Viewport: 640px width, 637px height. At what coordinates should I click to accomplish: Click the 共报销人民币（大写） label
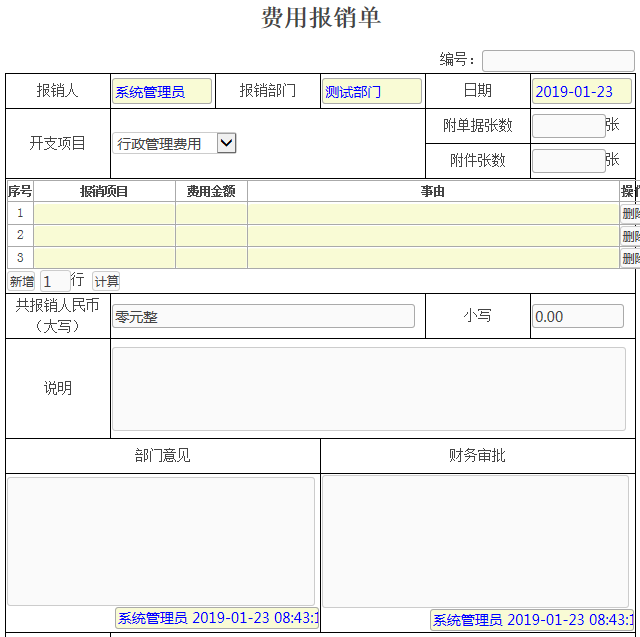[x=58, y=315]
